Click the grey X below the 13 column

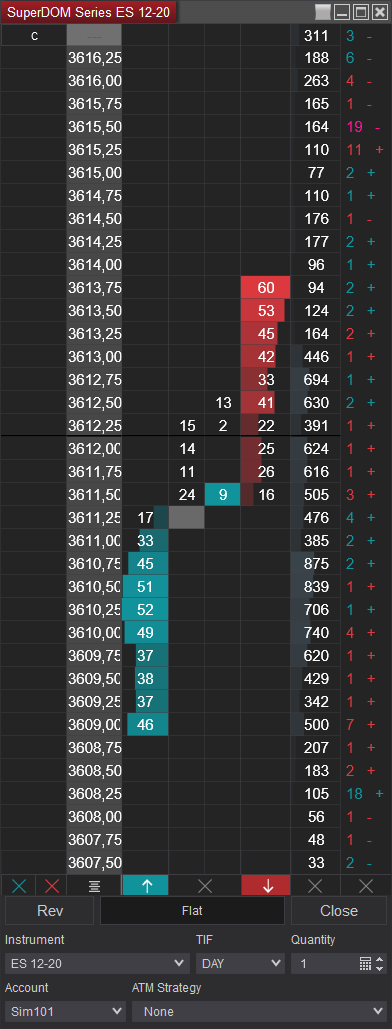click(205, 886)
